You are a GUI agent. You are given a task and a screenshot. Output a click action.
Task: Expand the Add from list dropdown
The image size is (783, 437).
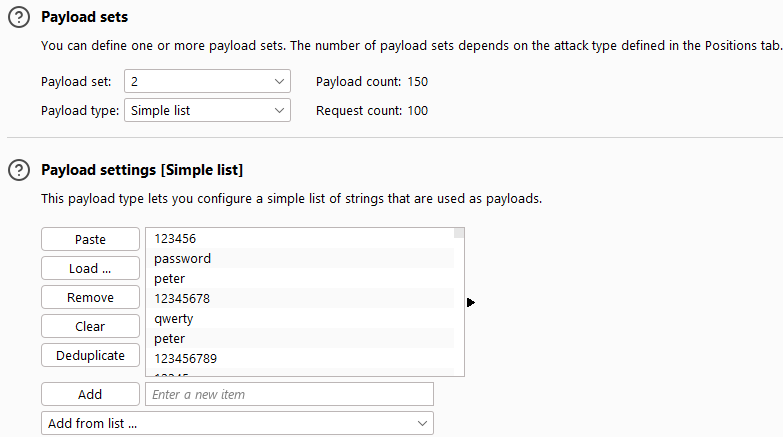pyautogui.click(x=237, y=424)
